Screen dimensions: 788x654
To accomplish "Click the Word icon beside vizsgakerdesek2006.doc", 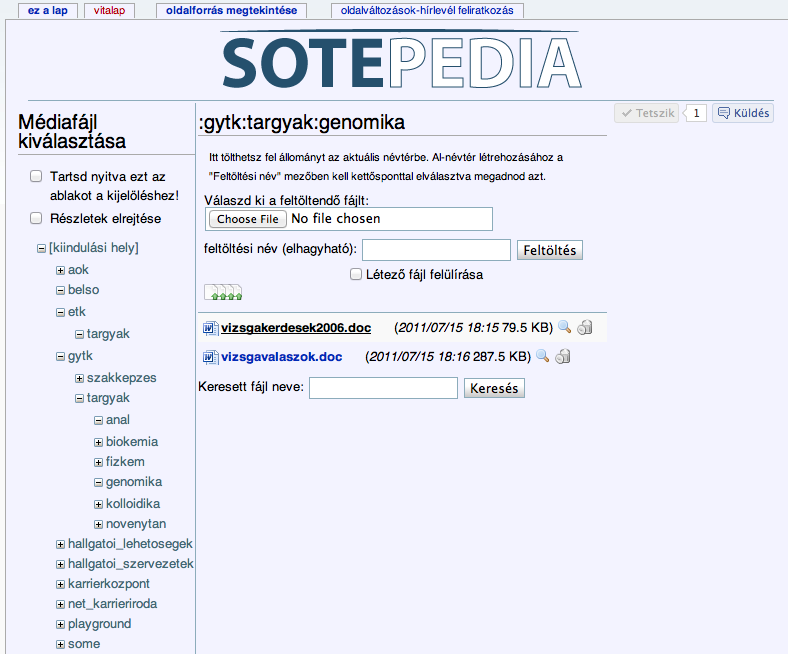I will [x=210, y=328].
